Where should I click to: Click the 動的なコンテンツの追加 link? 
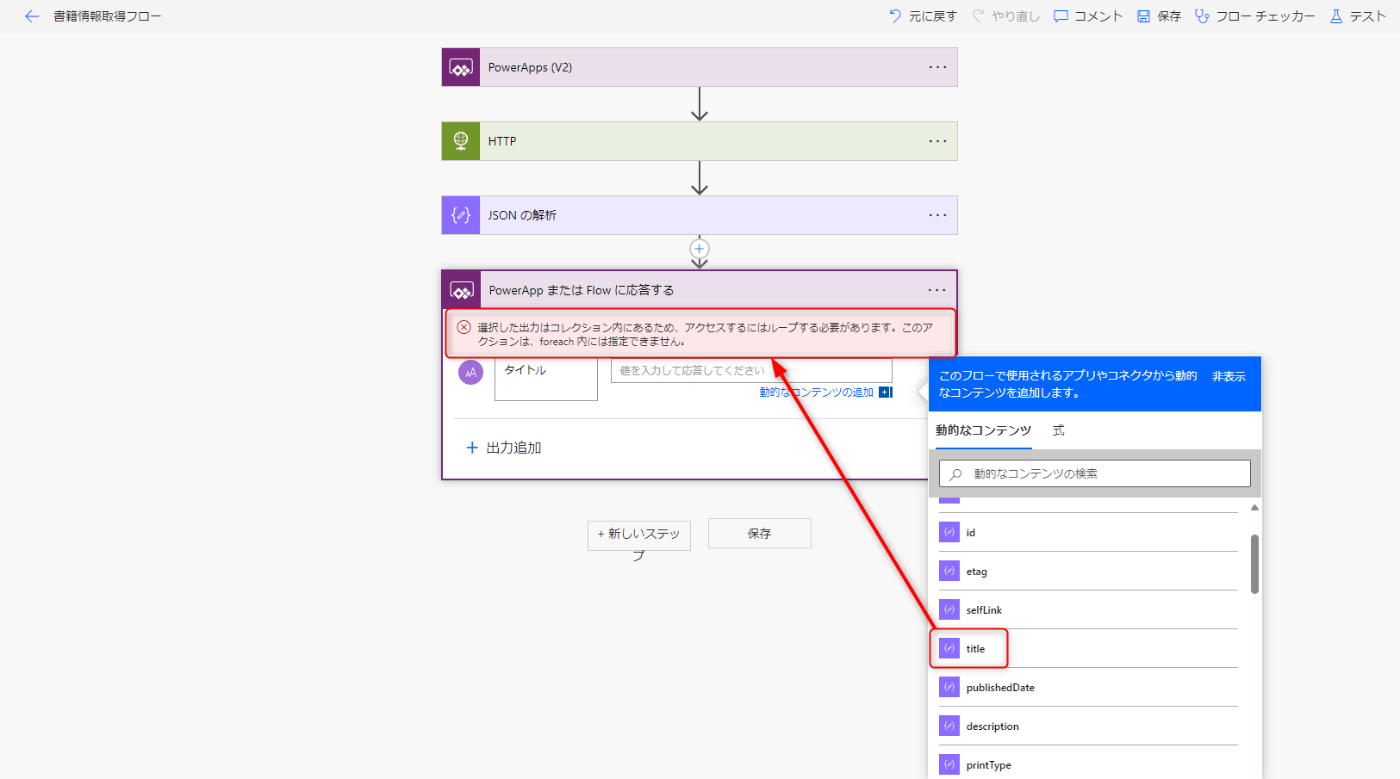[x=816, y=392]
